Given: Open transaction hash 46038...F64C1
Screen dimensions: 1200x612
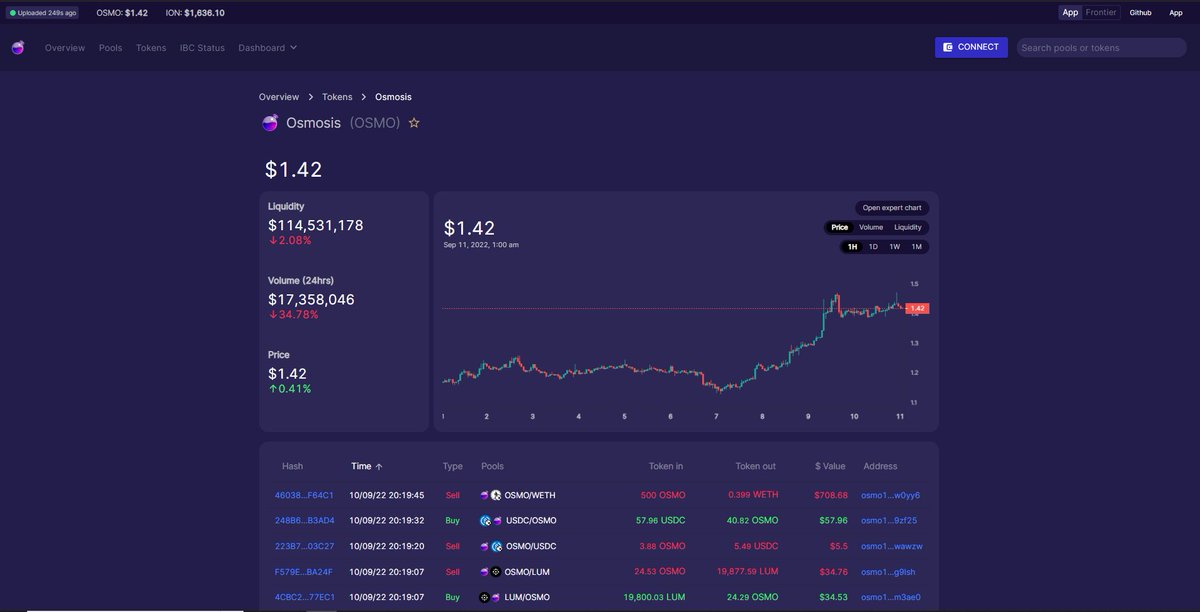Looking at the screenshot, I should click(305, 495).
